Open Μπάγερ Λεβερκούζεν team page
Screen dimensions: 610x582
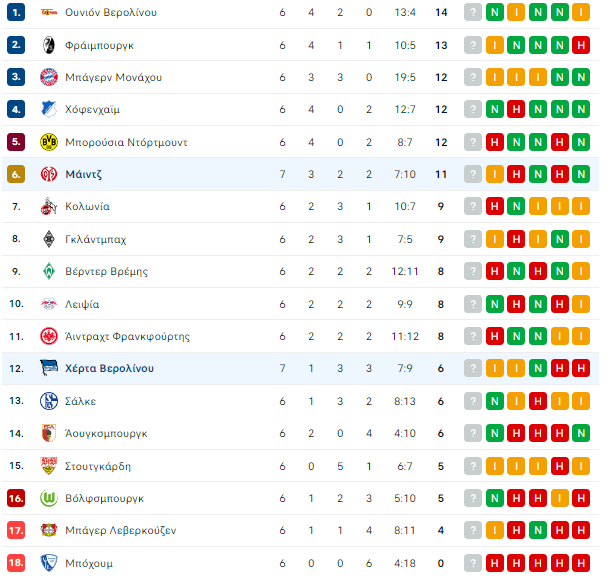(x=121, y=530)
